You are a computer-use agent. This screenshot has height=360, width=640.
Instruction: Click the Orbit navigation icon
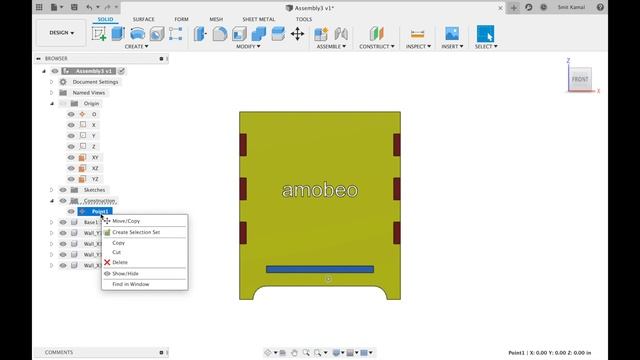[268, 353]
